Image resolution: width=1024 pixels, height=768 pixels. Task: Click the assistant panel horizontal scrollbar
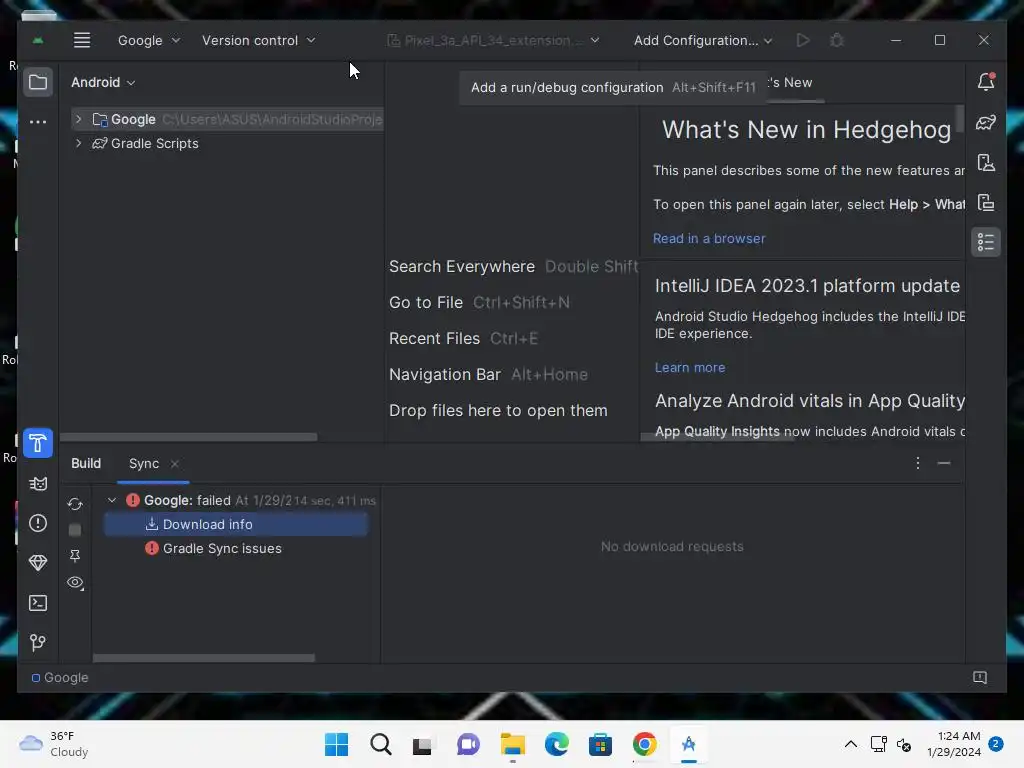pos(717,437)
